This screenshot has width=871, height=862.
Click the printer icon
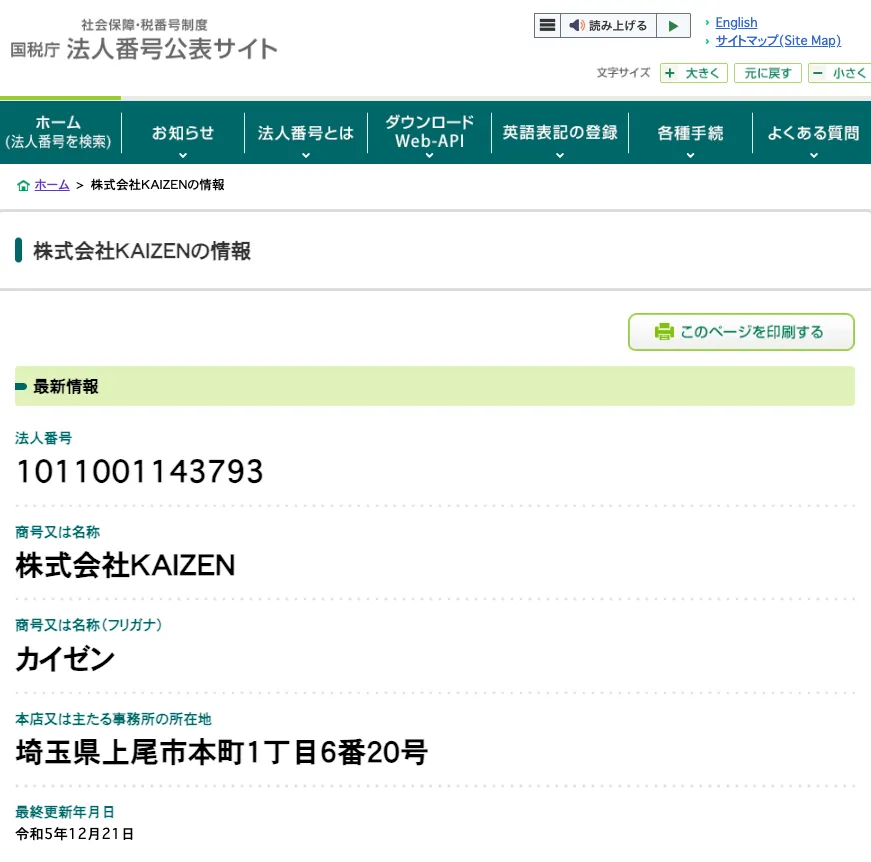point(664,332)
